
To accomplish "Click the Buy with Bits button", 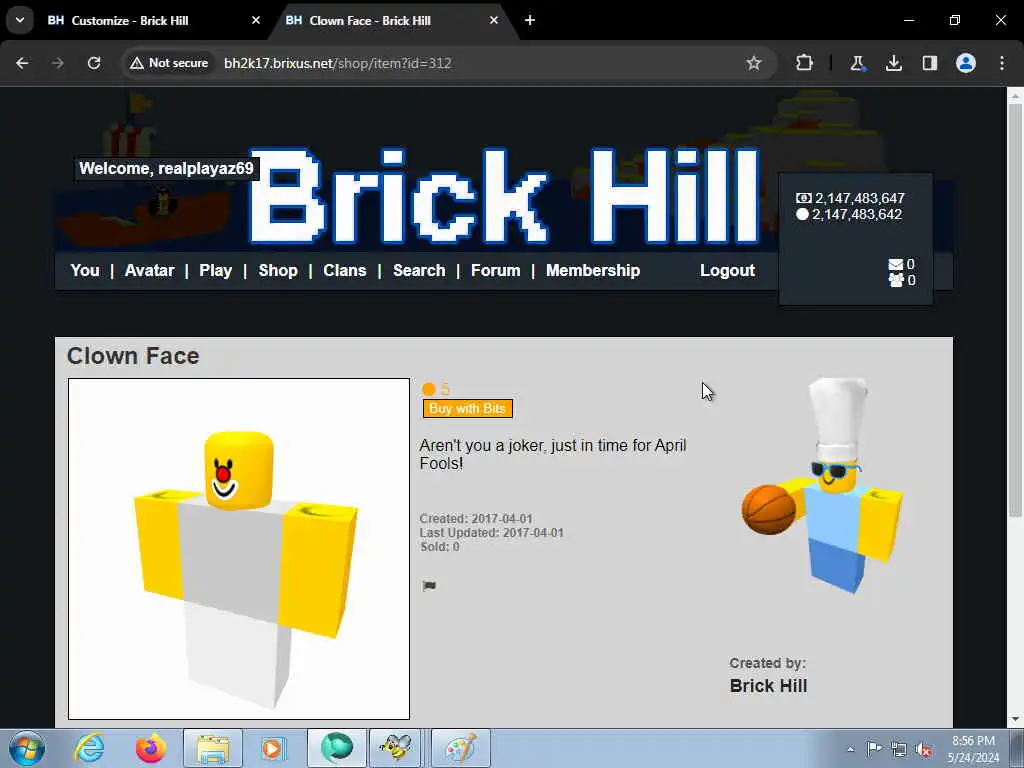I will [468, 409].
